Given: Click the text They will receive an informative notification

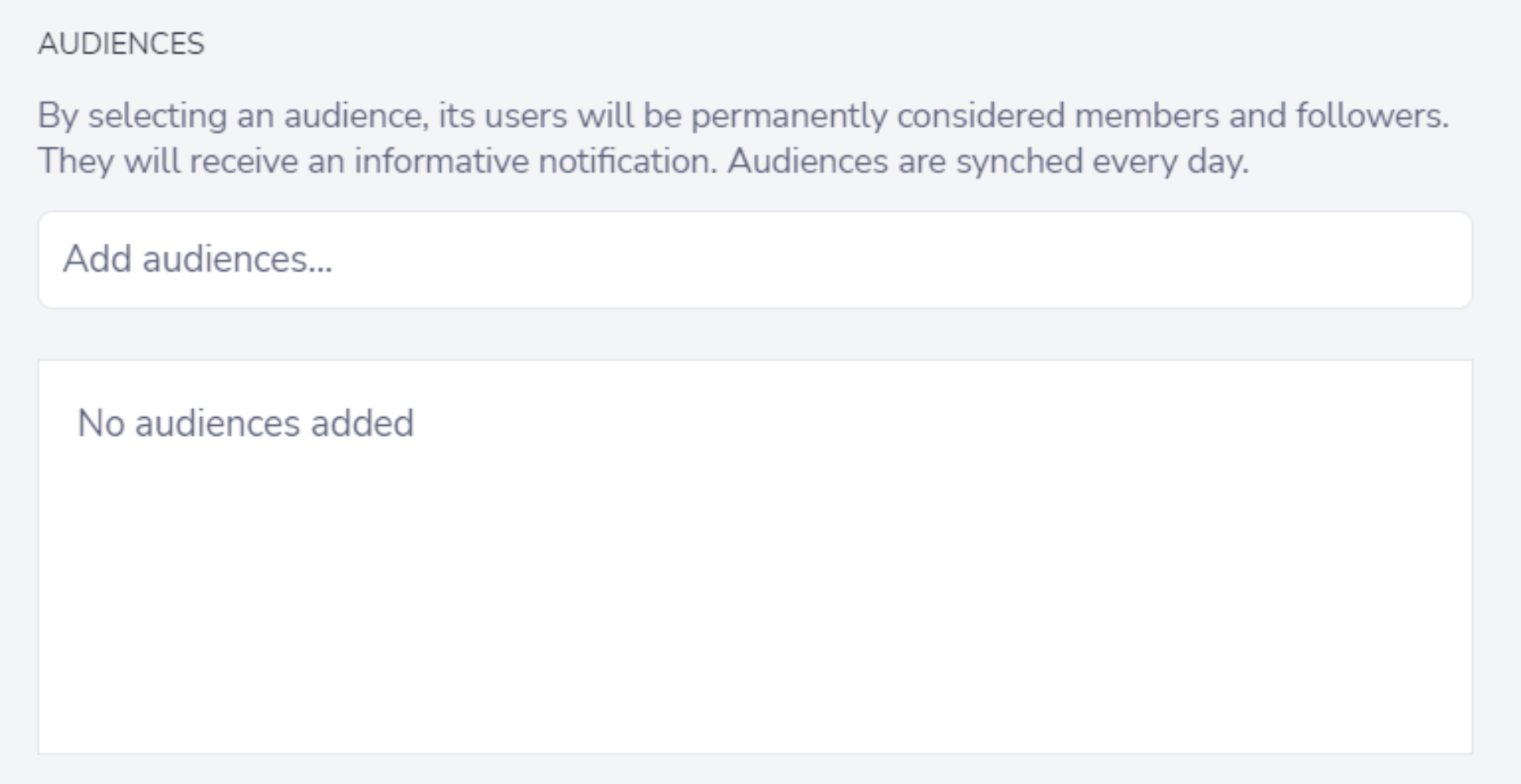Looking at the screenshot, I should click(x=377, y=162).
